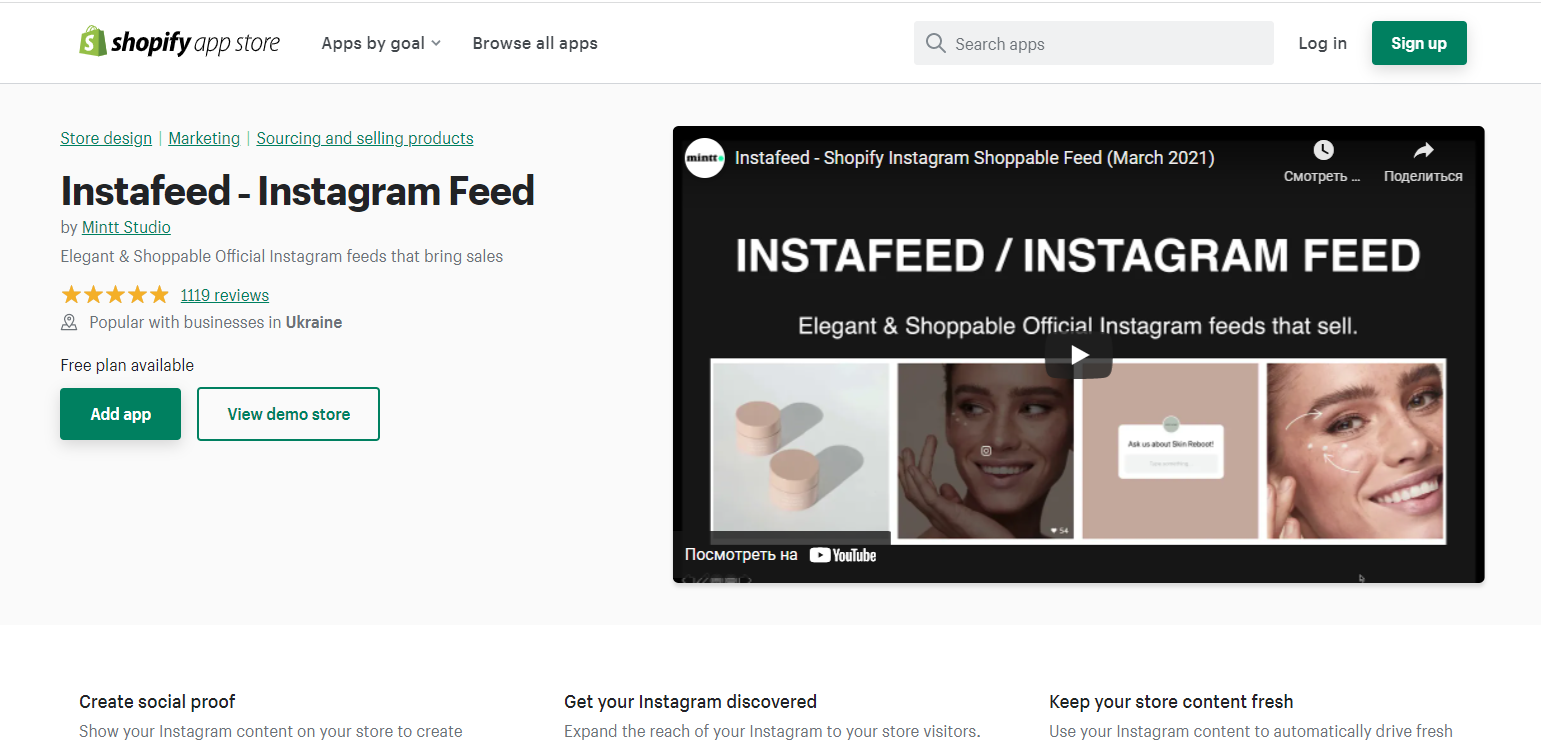Open the View demo store page
1541x740 pixels.
[288, 413]
